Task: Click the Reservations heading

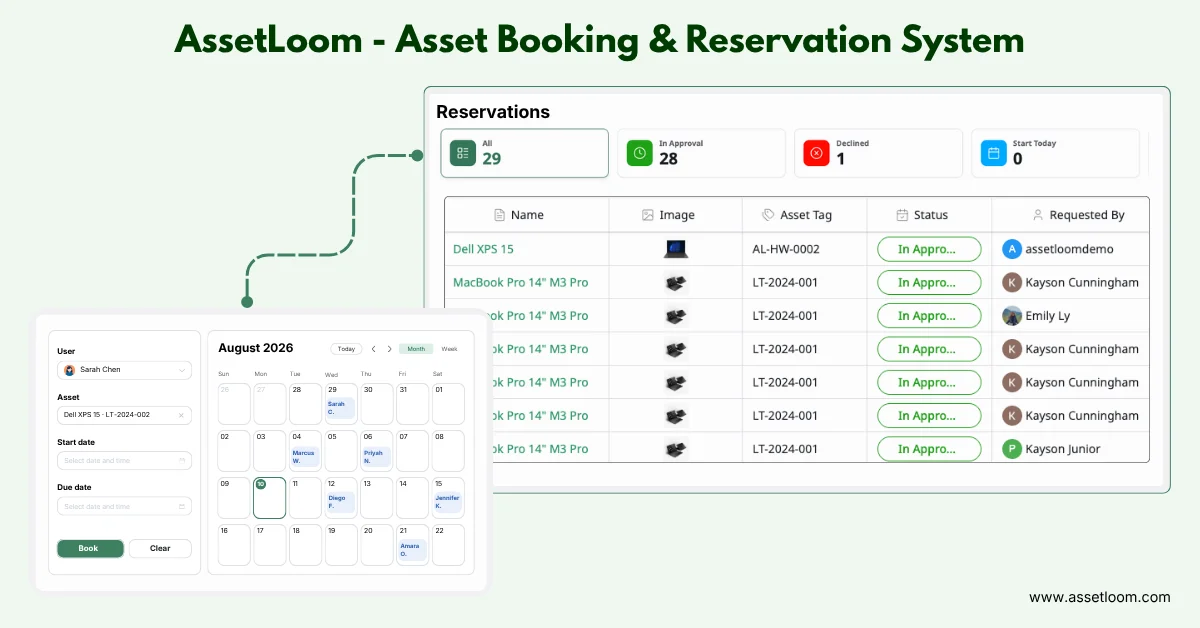Action: click(x=493, y=112)
